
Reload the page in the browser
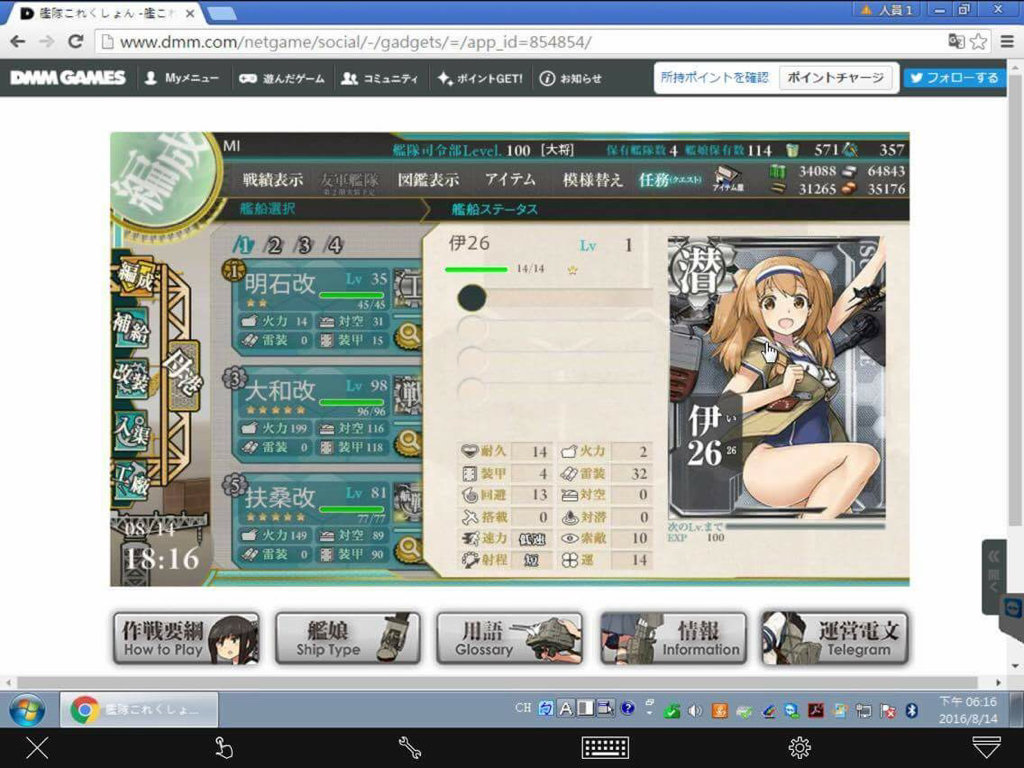pos(76,42)
